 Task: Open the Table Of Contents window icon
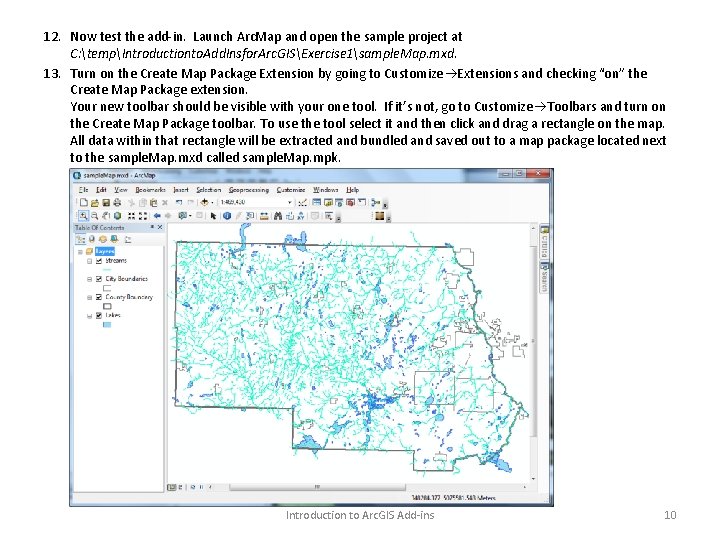[x=316, y=202]
